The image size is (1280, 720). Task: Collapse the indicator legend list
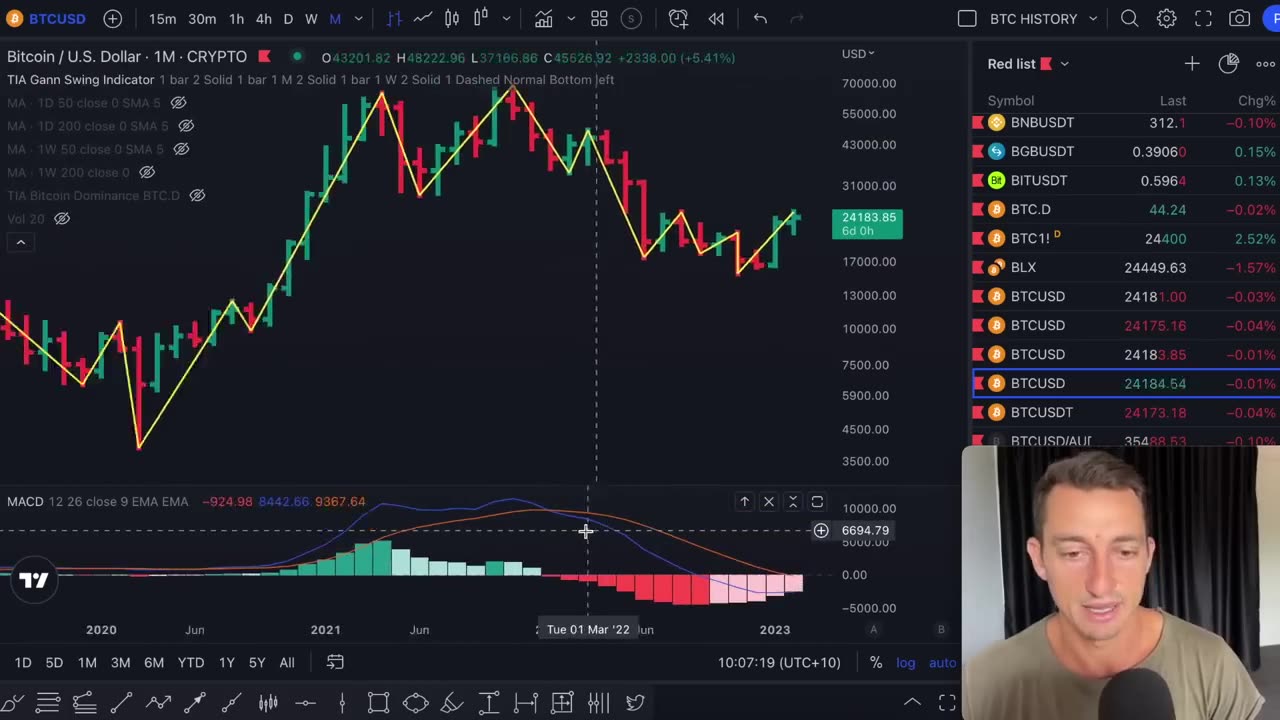tap(20, 242)
